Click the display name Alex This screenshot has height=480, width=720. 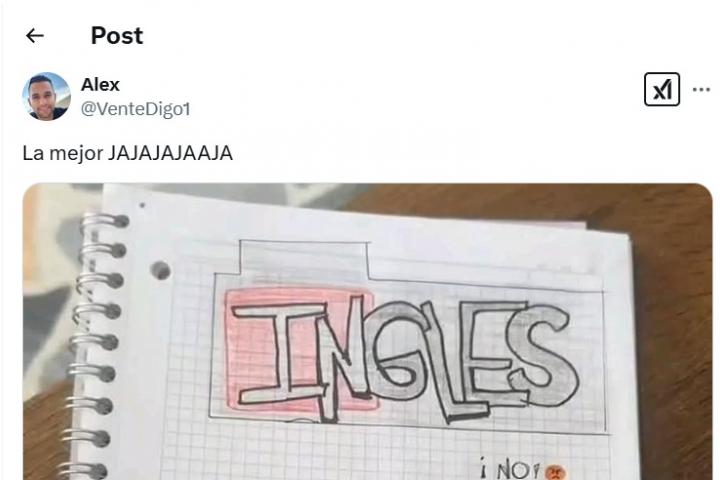100,85
